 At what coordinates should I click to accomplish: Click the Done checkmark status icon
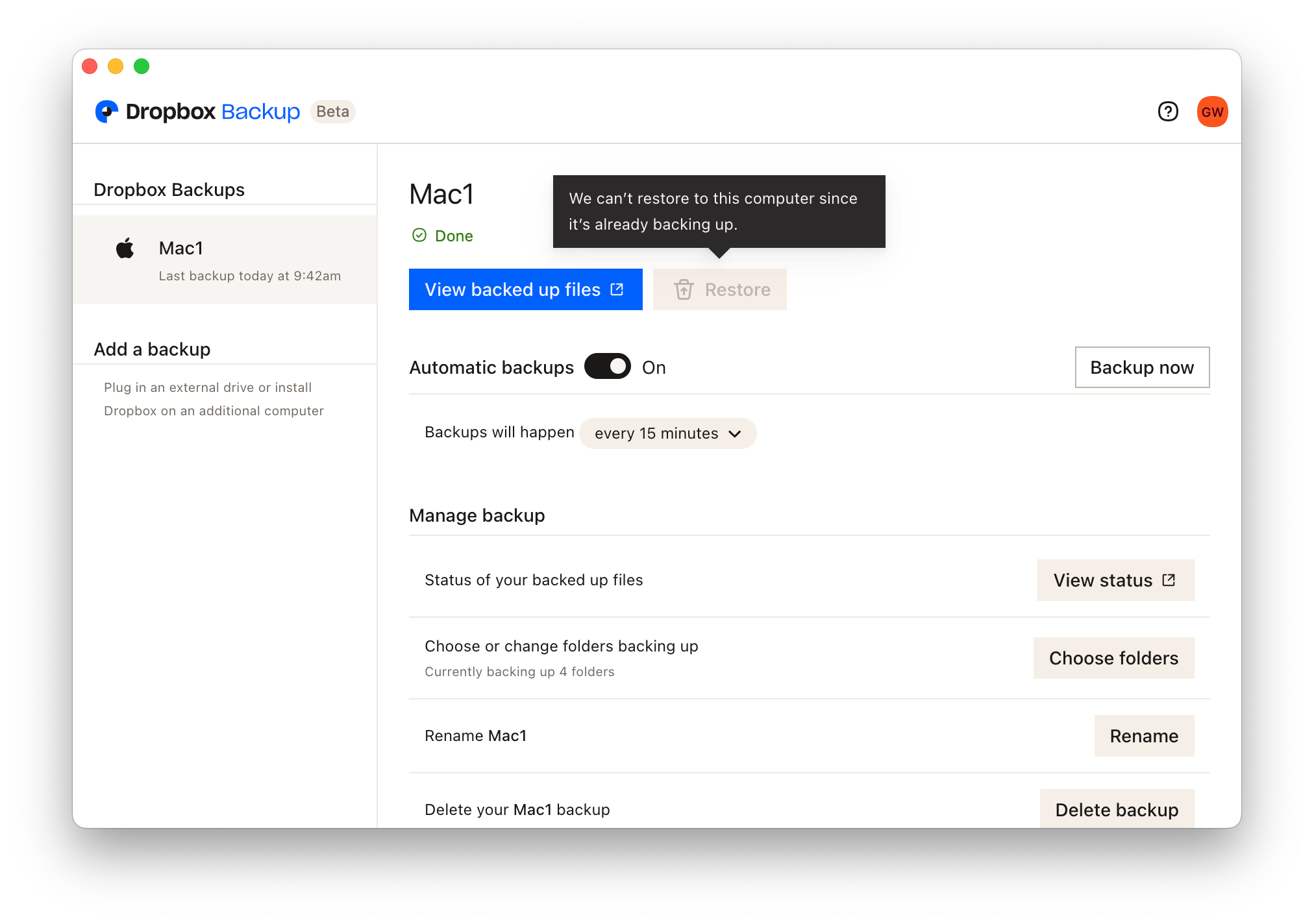(418, 235)
